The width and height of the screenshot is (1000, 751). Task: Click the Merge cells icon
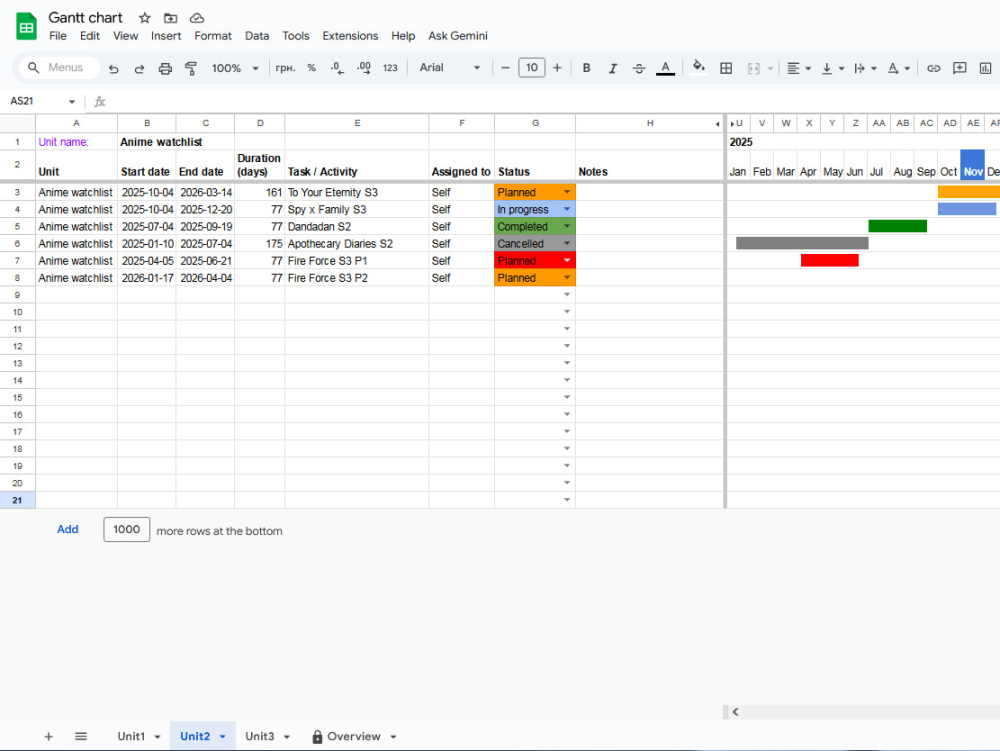[x=754, y=68]
